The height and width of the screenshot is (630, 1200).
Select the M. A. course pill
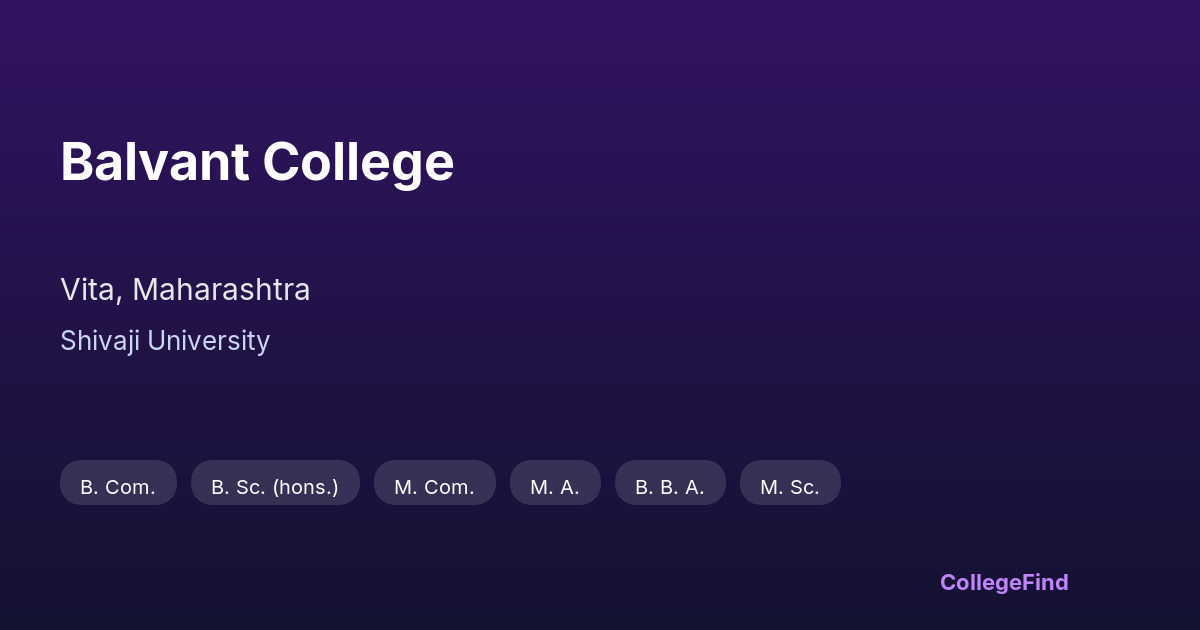coord(555,484)
